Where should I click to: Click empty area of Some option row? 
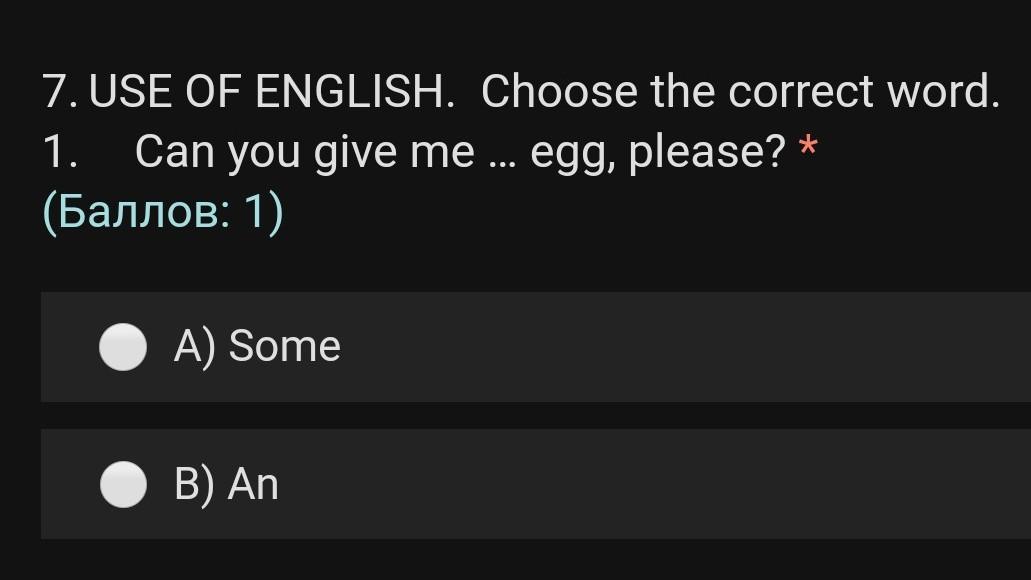(x=680, y=347)
